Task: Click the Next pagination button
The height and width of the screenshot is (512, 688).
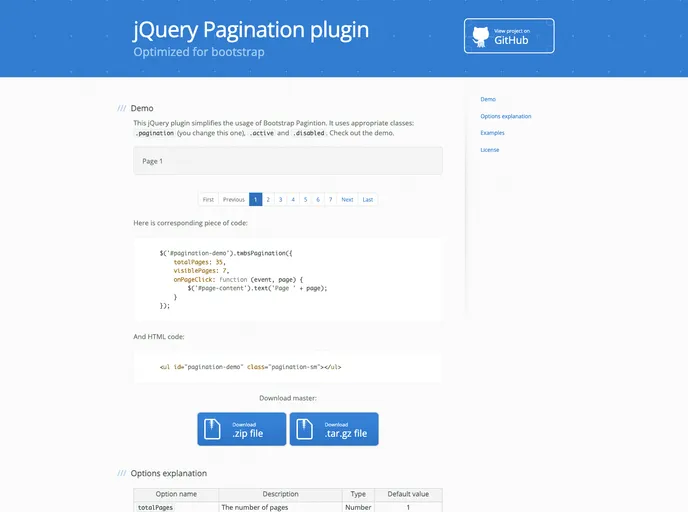Action: [x=347, y=200]
